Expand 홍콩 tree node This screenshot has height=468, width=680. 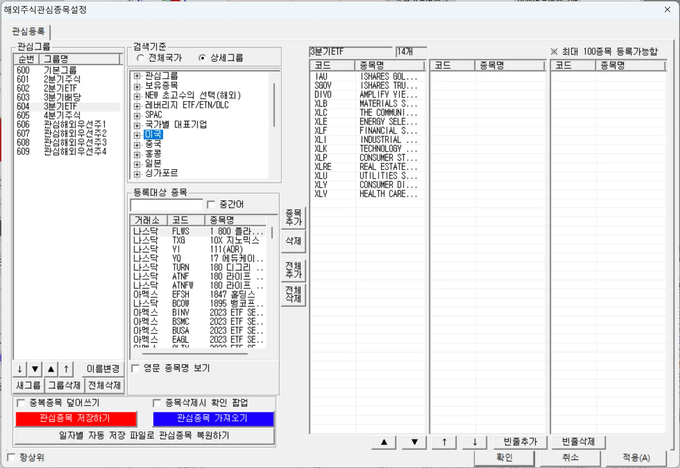(x=137, y=154)
